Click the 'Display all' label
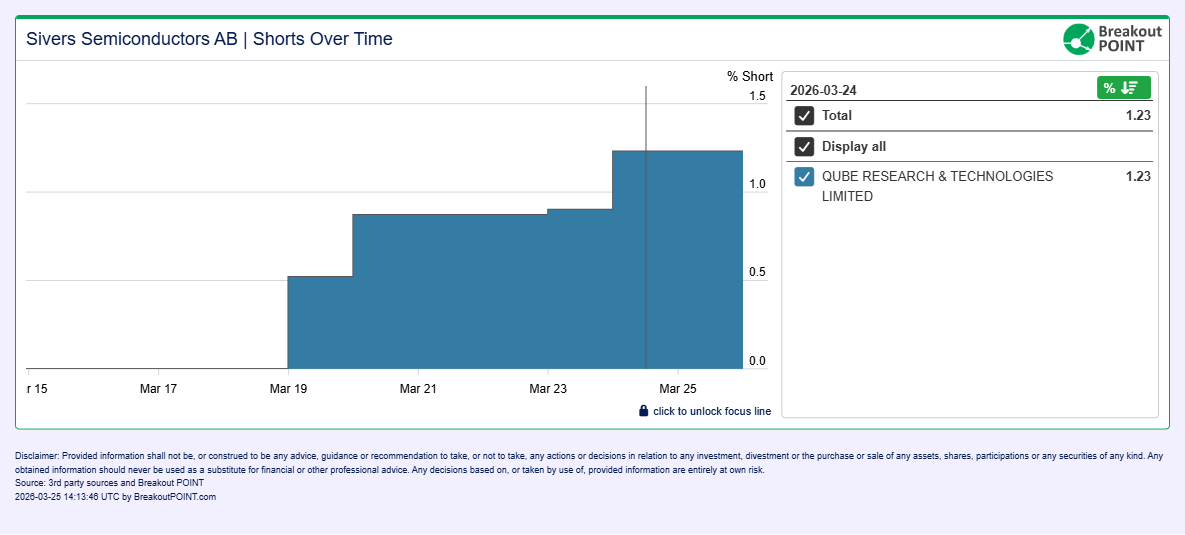Viewport: 1185px width, 535px height. [854, 147]
